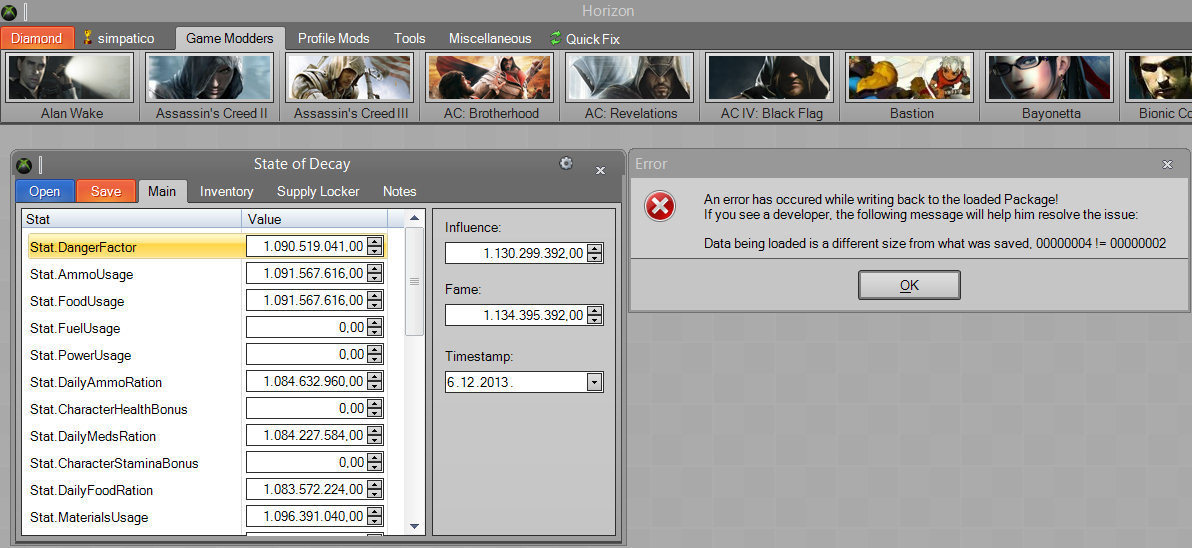Image resolution: width=1192 pixels, height=548 pixels.
Task: Click the Stat.FuelUsage value field
Action: tap(306, 328)
